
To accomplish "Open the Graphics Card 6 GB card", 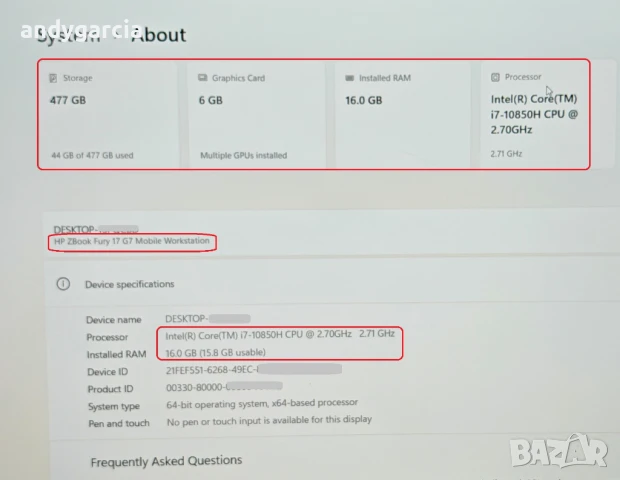I will [x=255, y=115].
